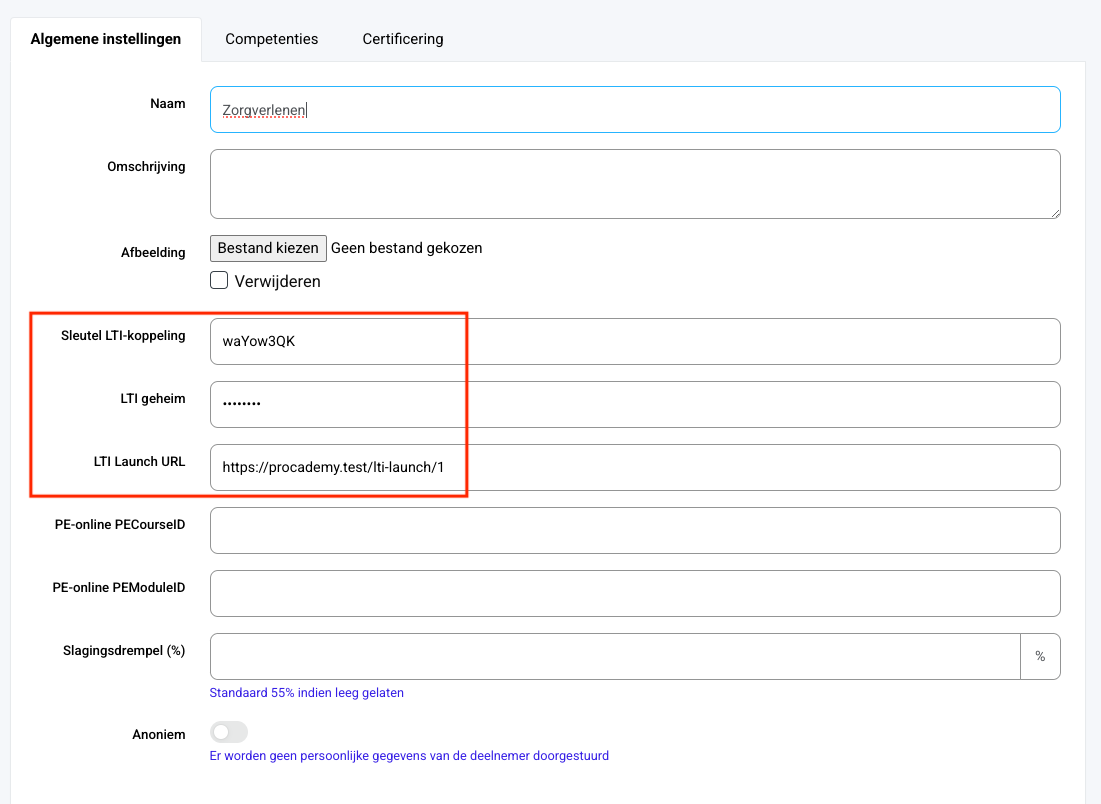The width and height of the screenshot is (1101, 804).
Task: Click the 'Geen bestand gekozen' file text
Action: [406, 248]
